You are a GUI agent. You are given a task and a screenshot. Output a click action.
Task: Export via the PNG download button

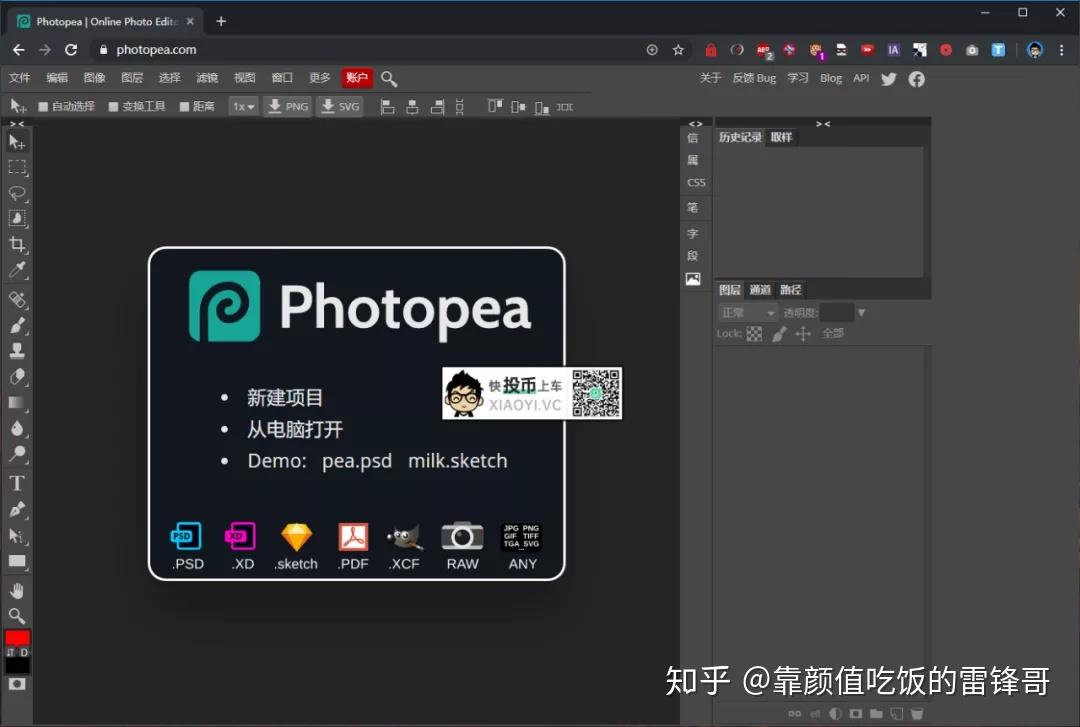[288, 107]
